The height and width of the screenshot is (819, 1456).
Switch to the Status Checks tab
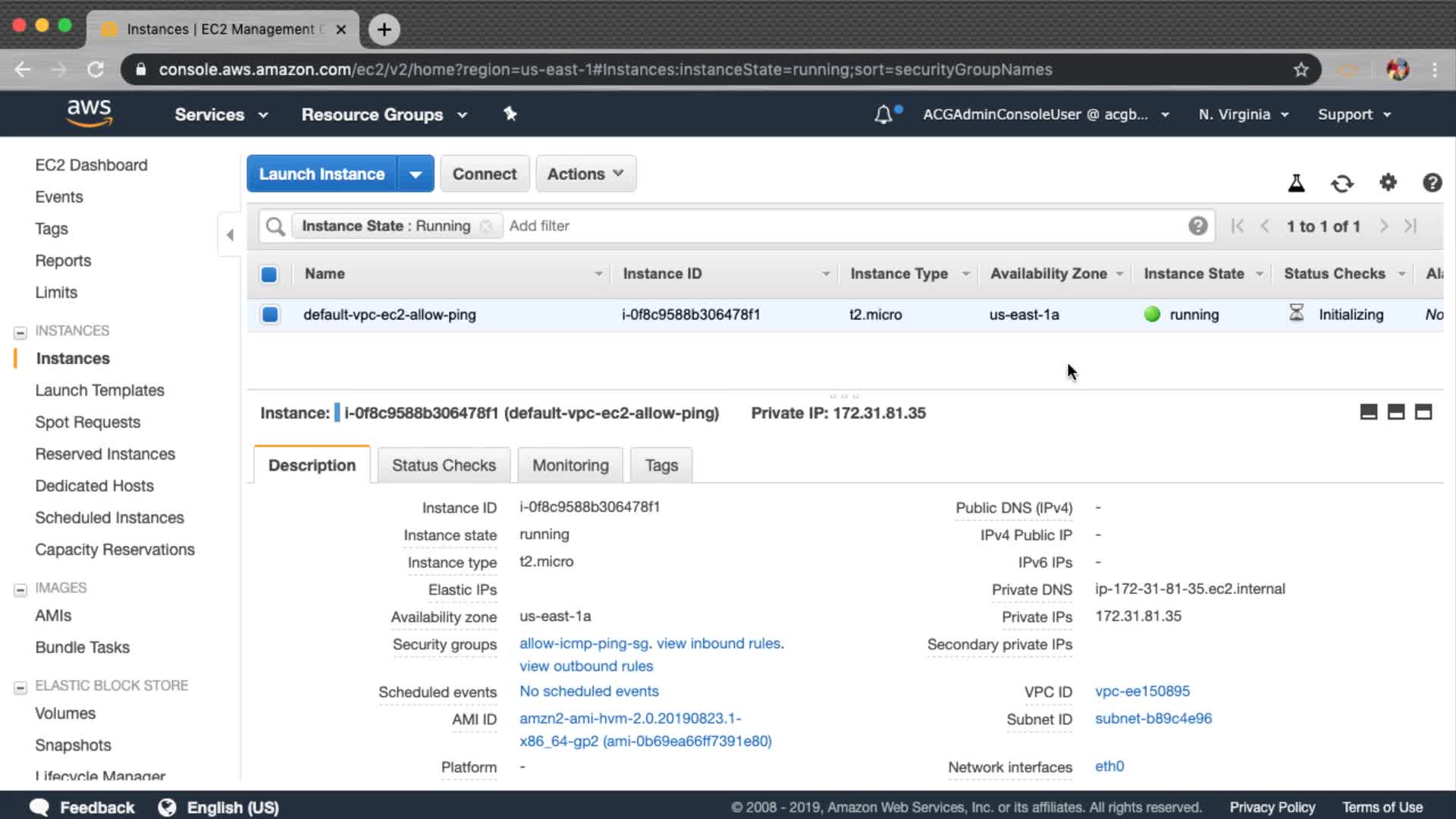(444, 465)
